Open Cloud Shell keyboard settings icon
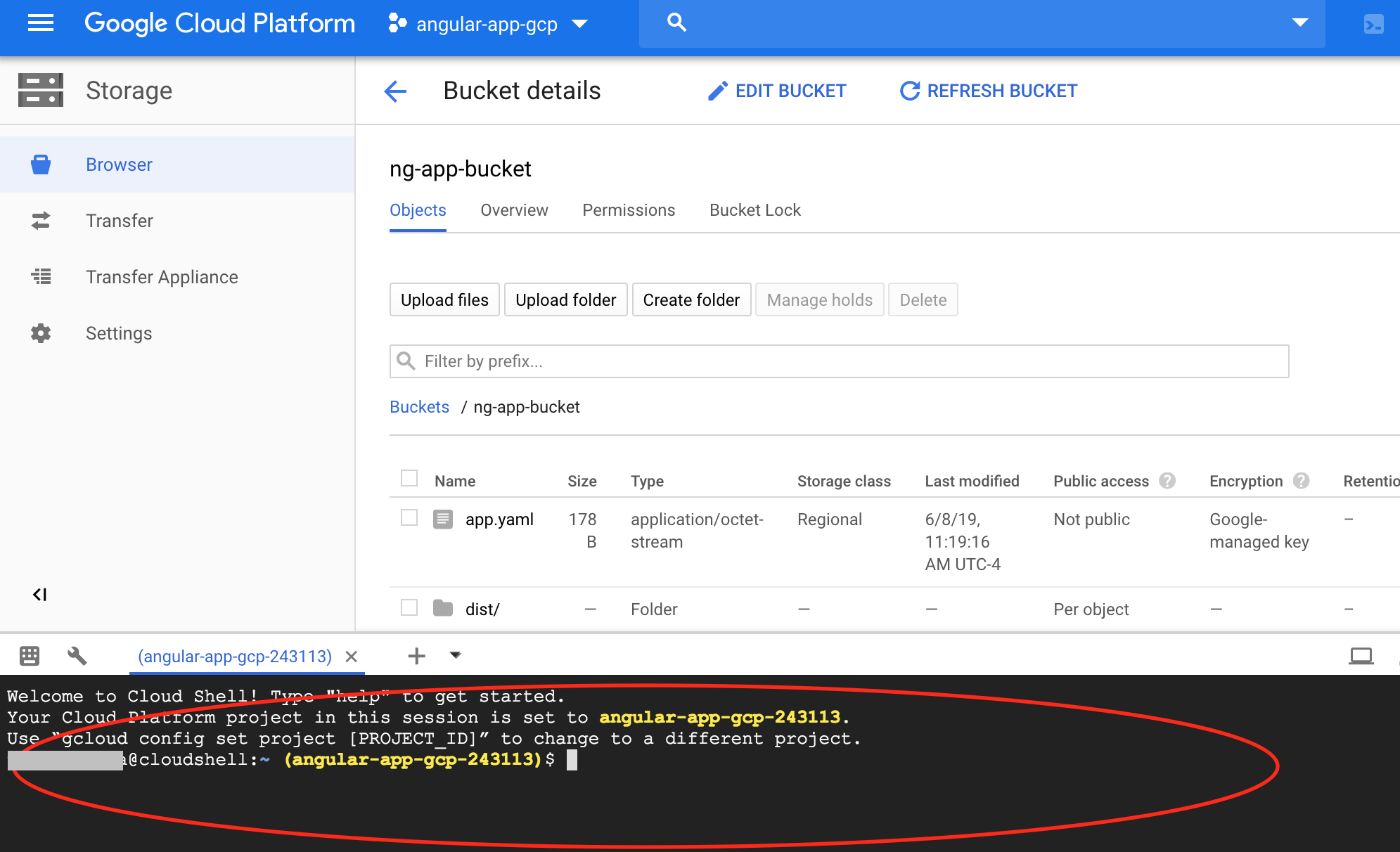This screenshot has width=1400, height=852. 30,656
